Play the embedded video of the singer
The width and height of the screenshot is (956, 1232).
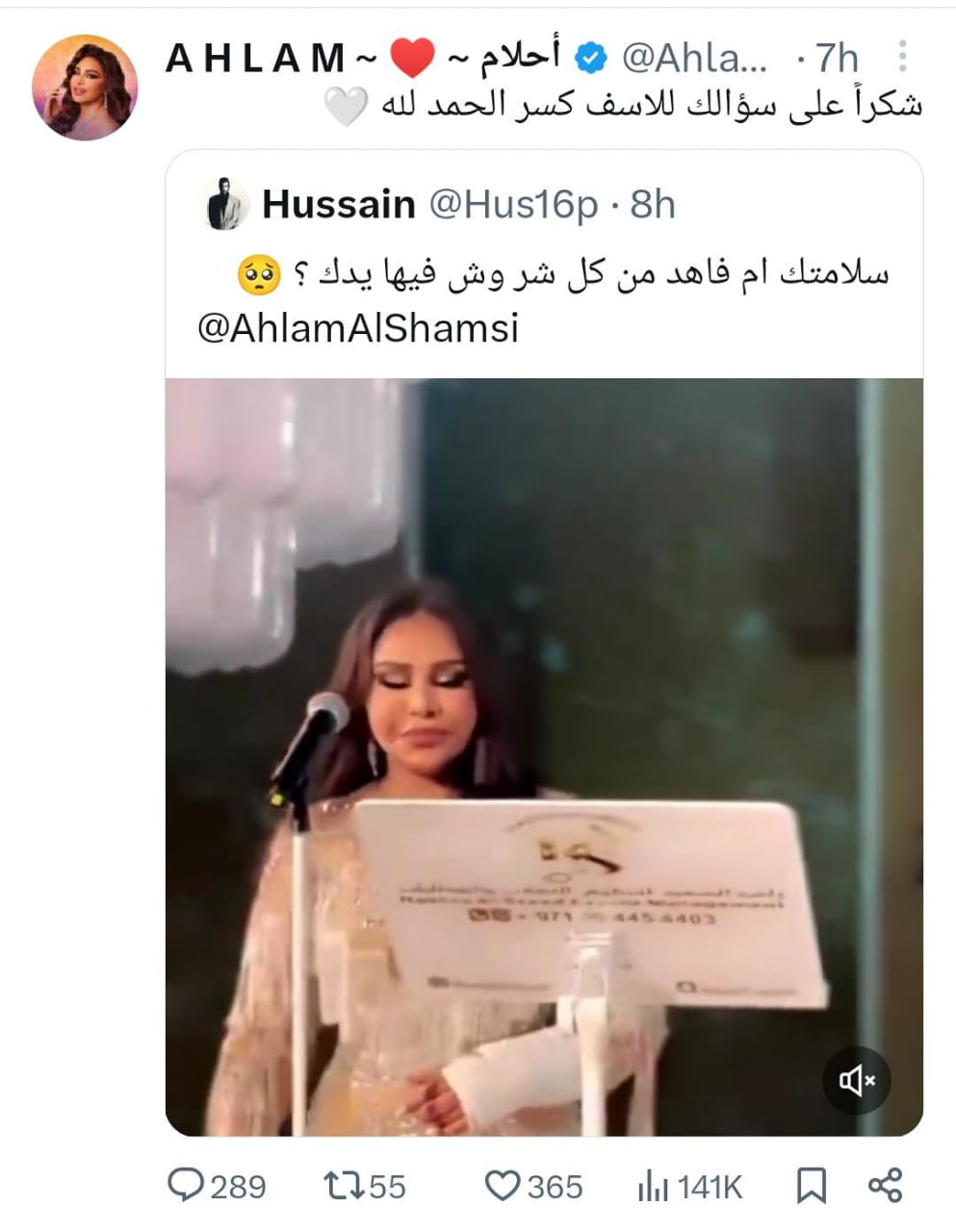544,757
